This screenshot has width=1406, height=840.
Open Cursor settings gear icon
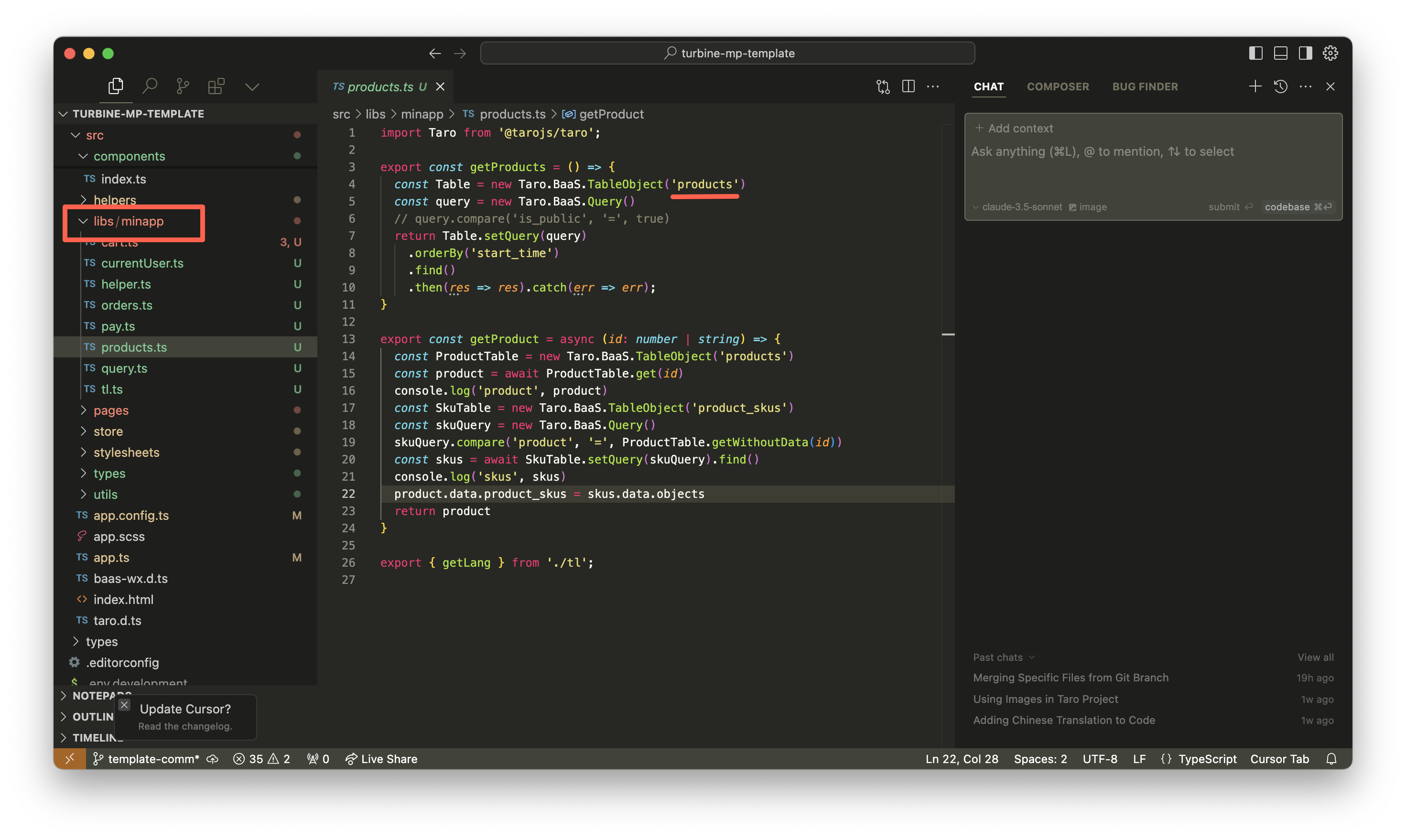(x=1330, y=53)
